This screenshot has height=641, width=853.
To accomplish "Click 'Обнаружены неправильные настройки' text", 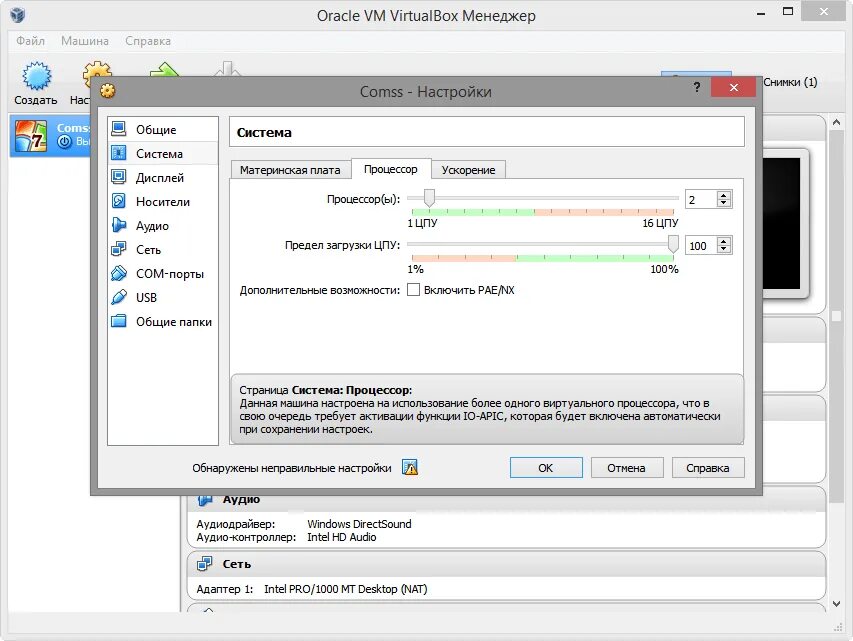I will pyautogui.click(x=292, y=468).
